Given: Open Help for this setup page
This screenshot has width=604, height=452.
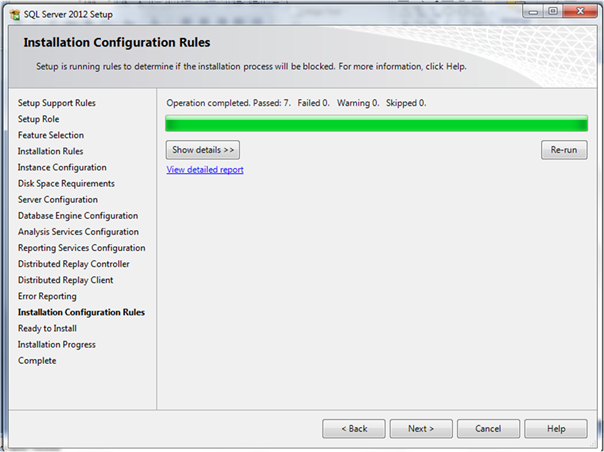Looking at the screenshot, I should pyautogui.click(x=556, y=429).
